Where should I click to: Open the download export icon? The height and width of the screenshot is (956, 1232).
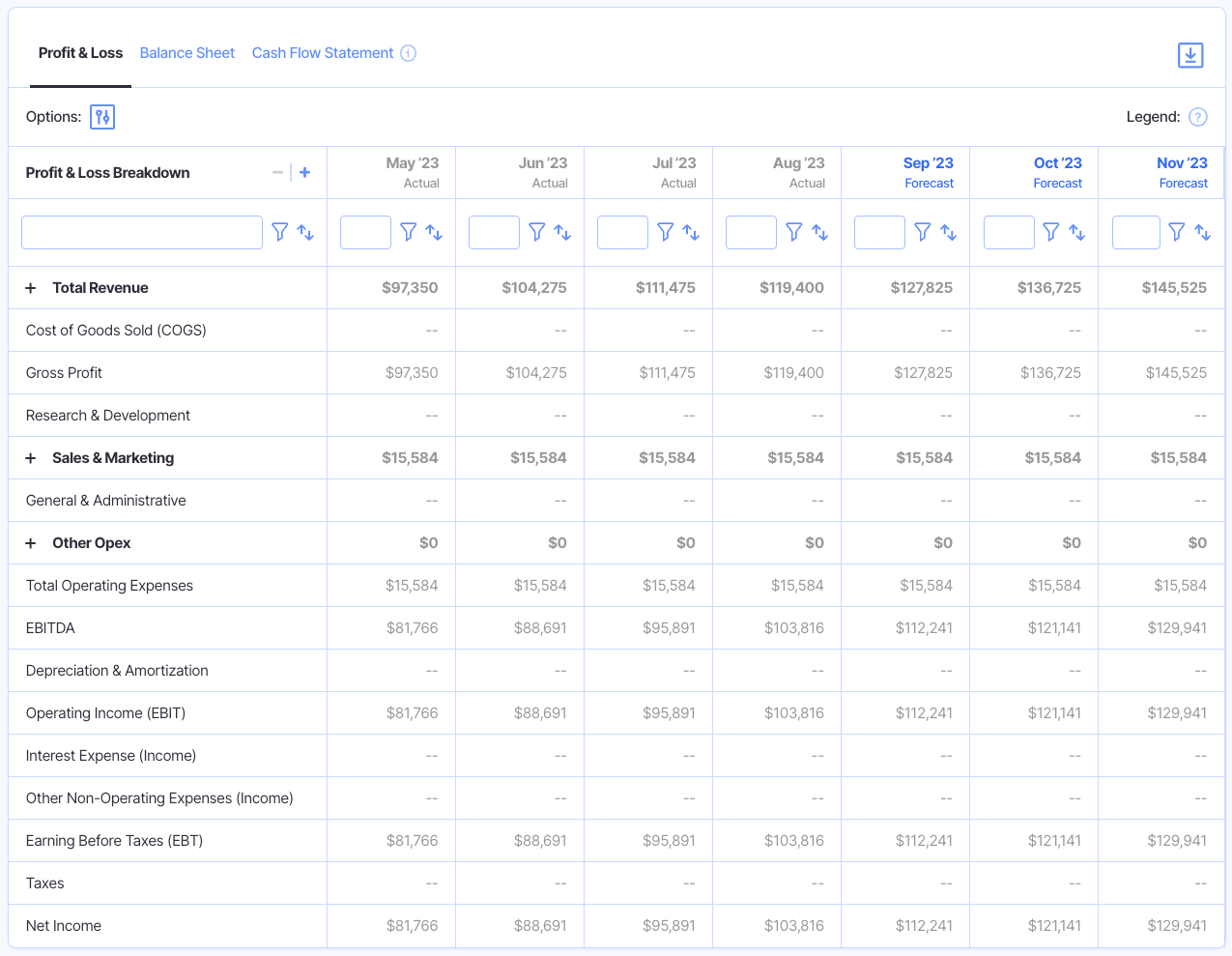pos(1189,55)
